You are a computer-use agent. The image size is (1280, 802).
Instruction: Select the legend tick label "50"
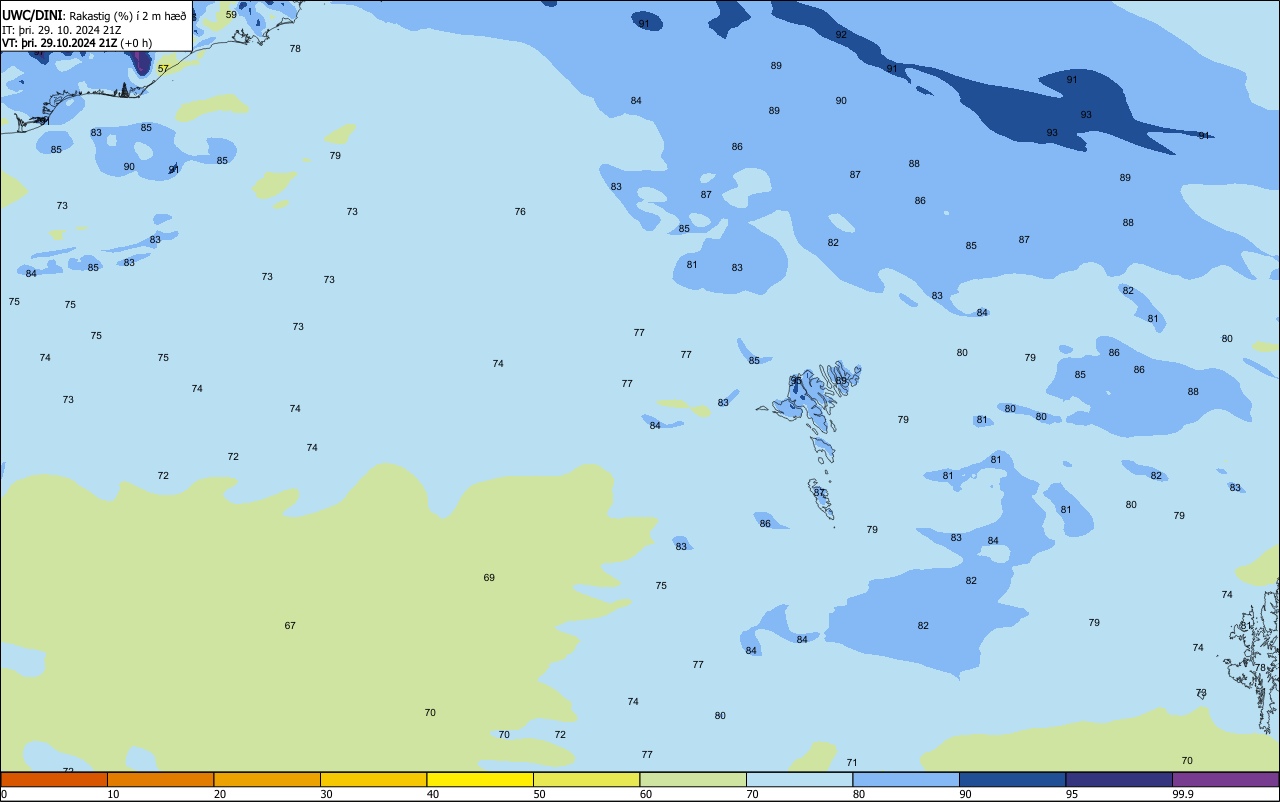pyautogui.click(x=539, y=794)
